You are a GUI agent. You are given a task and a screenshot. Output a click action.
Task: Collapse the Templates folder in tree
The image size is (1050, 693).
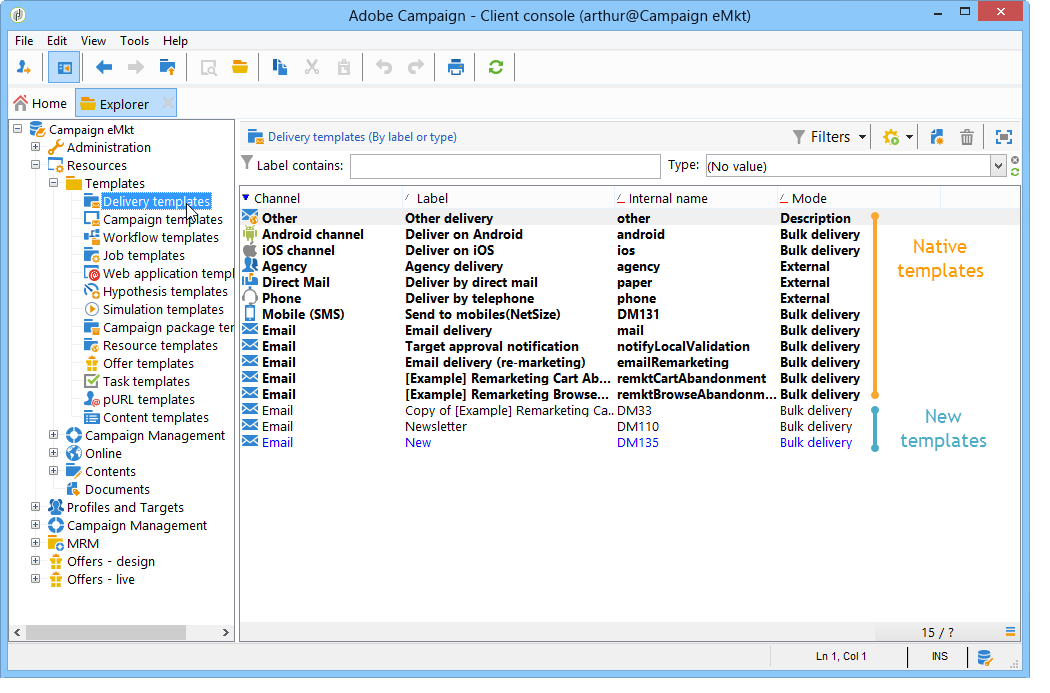54,184
